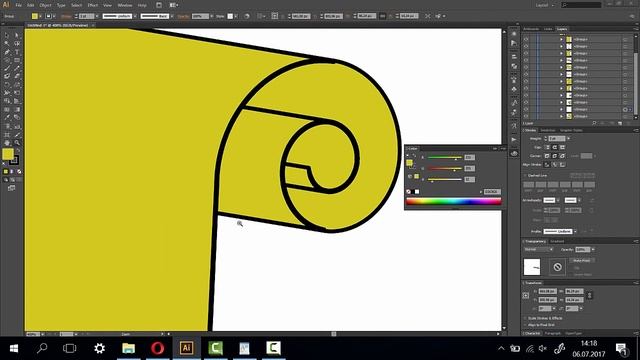The width and height of the screenshot is (640, 360).
Task: Select the Pen tool
Action: click(7, 52)
